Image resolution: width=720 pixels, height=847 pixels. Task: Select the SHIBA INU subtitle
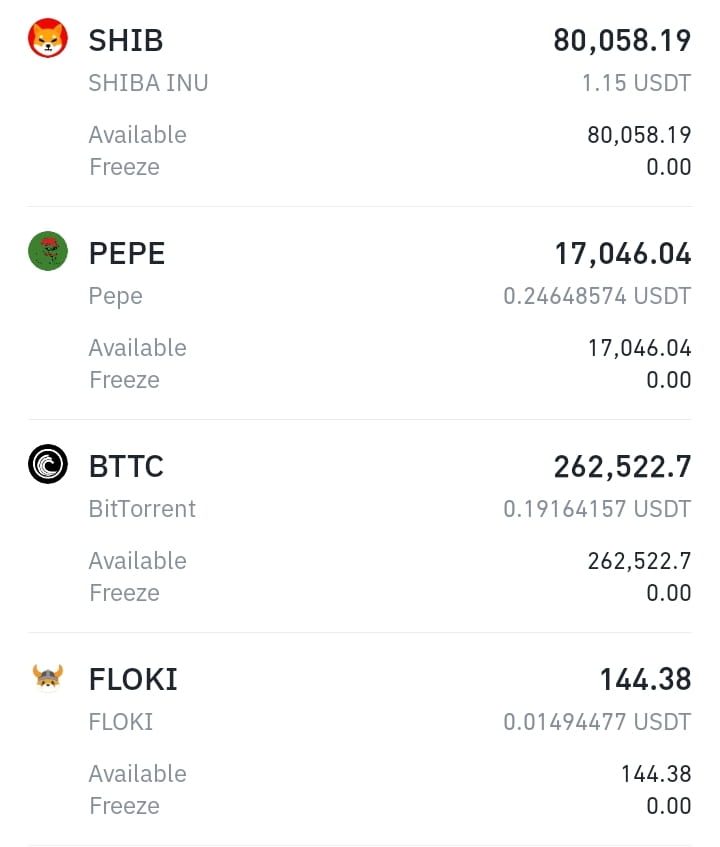pyautogui.click(x=149, y=83)
